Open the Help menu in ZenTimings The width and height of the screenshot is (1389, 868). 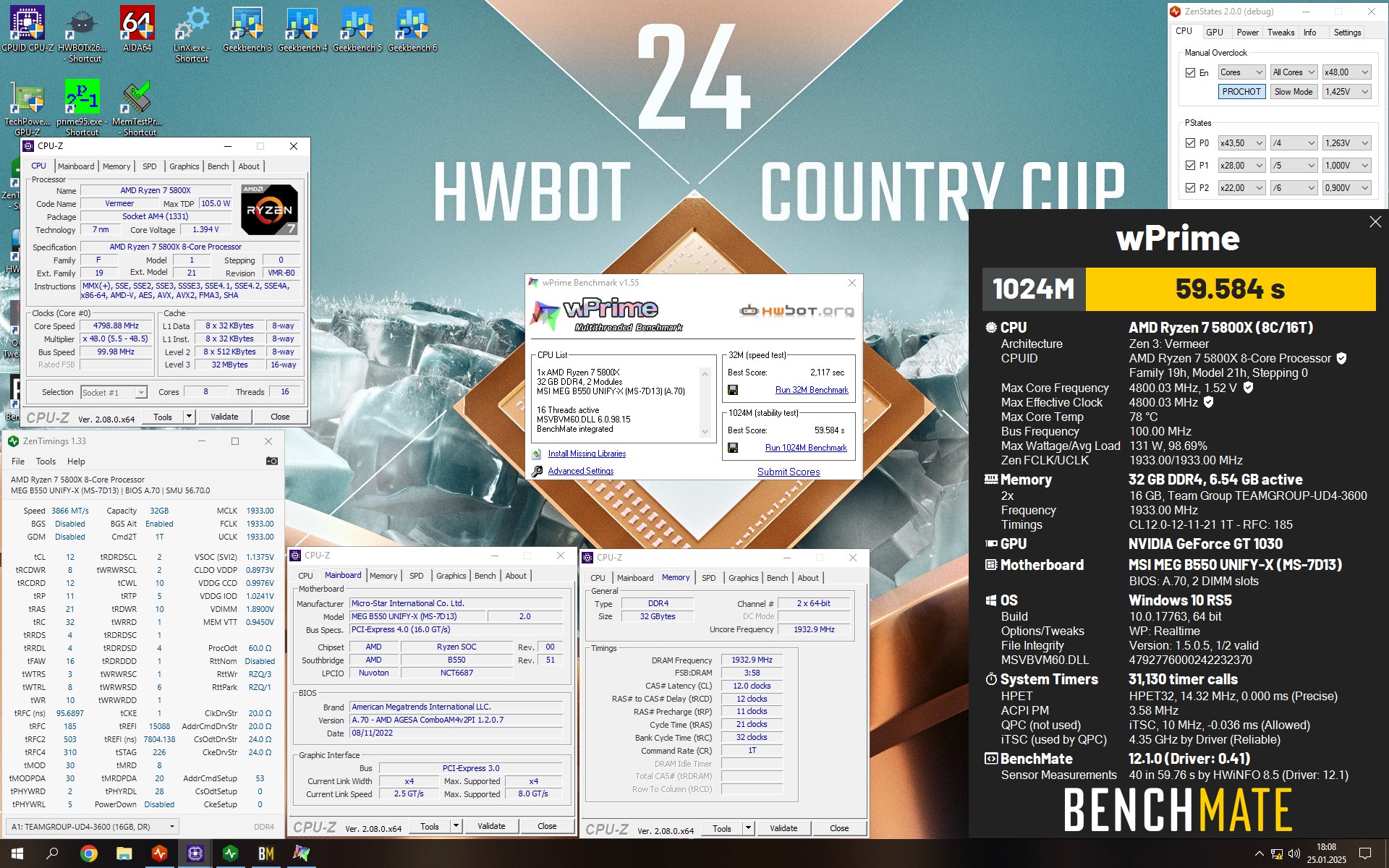click(x=76, y=461)
